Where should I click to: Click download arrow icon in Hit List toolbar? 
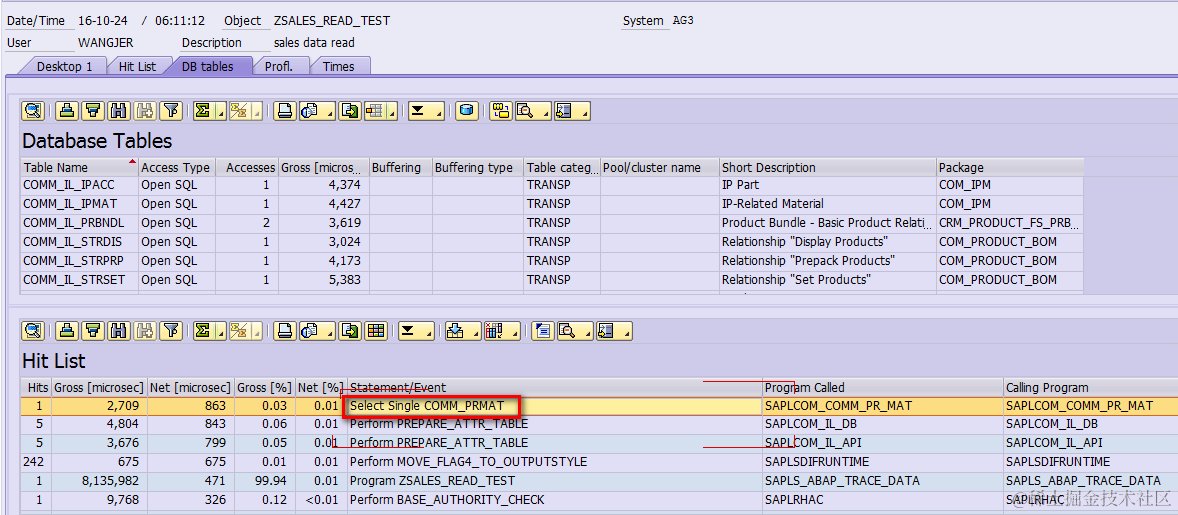tap(454, 330)
